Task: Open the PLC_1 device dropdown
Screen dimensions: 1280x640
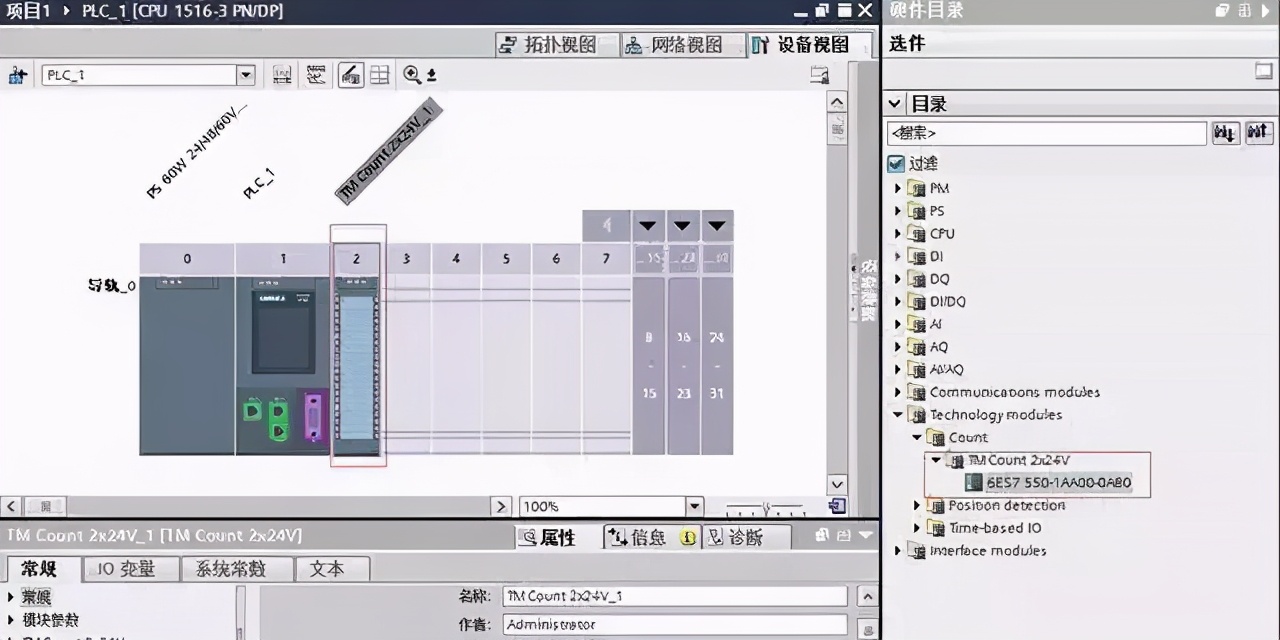Action: [x=245, y=74]
